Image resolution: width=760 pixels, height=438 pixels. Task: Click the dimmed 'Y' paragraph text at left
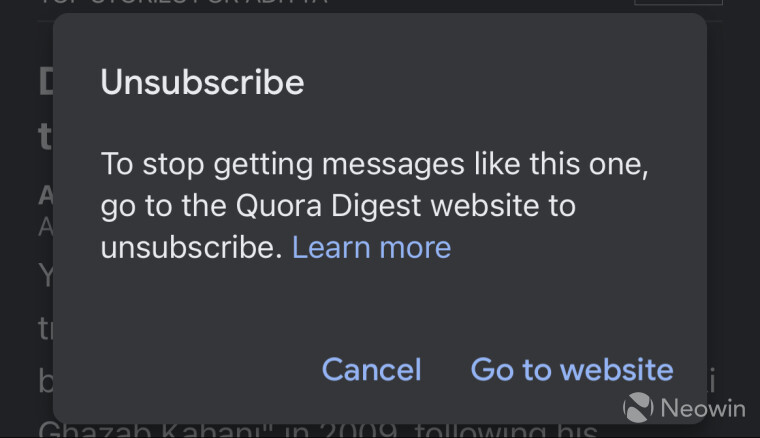pyautogui.click(x=46, y=276)
